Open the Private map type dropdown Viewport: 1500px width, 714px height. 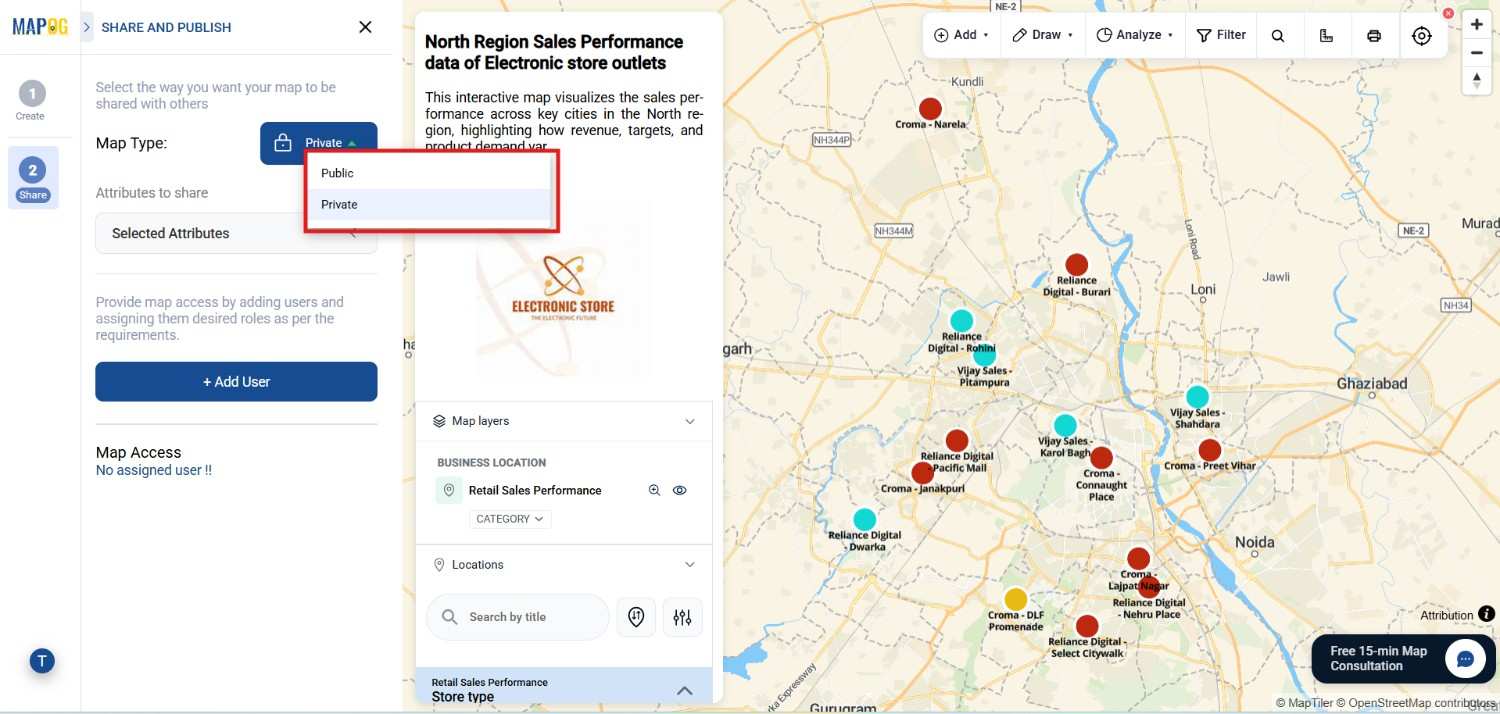(x=319, y=143)
